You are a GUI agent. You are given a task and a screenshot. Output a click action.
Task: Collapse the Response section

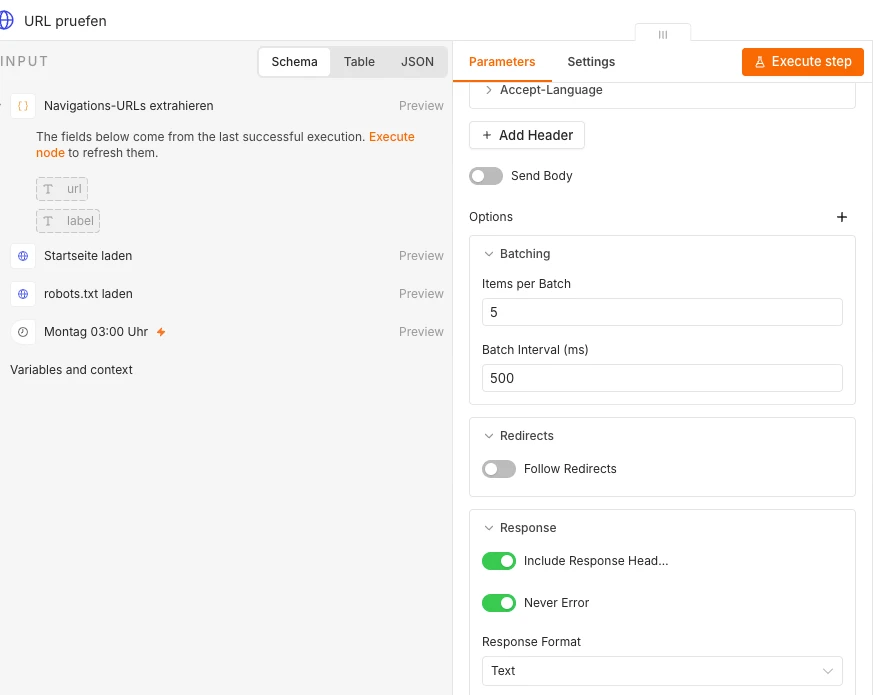point(489,528)
